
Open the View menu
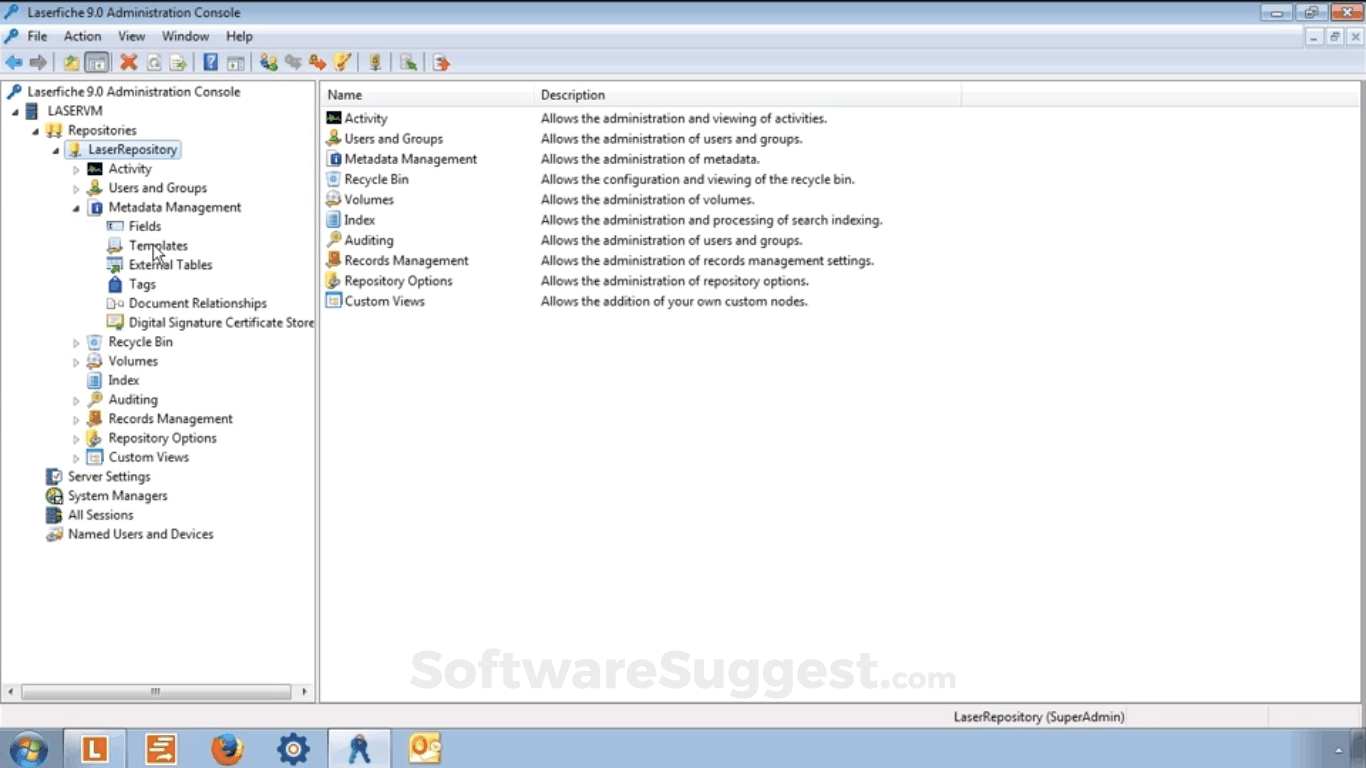tap(132, 36)
